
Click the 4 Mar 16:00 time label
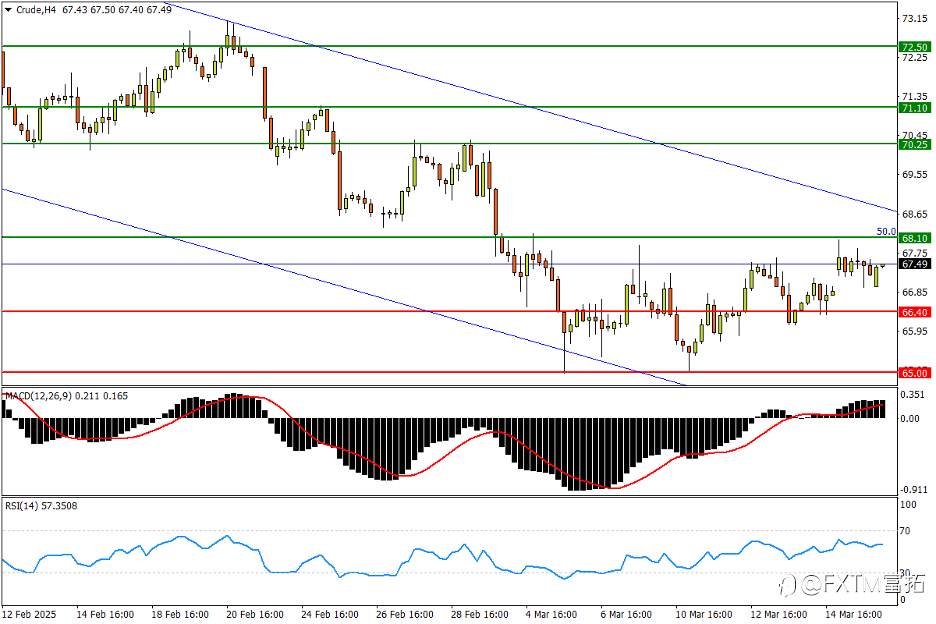(x=552, y=613)
